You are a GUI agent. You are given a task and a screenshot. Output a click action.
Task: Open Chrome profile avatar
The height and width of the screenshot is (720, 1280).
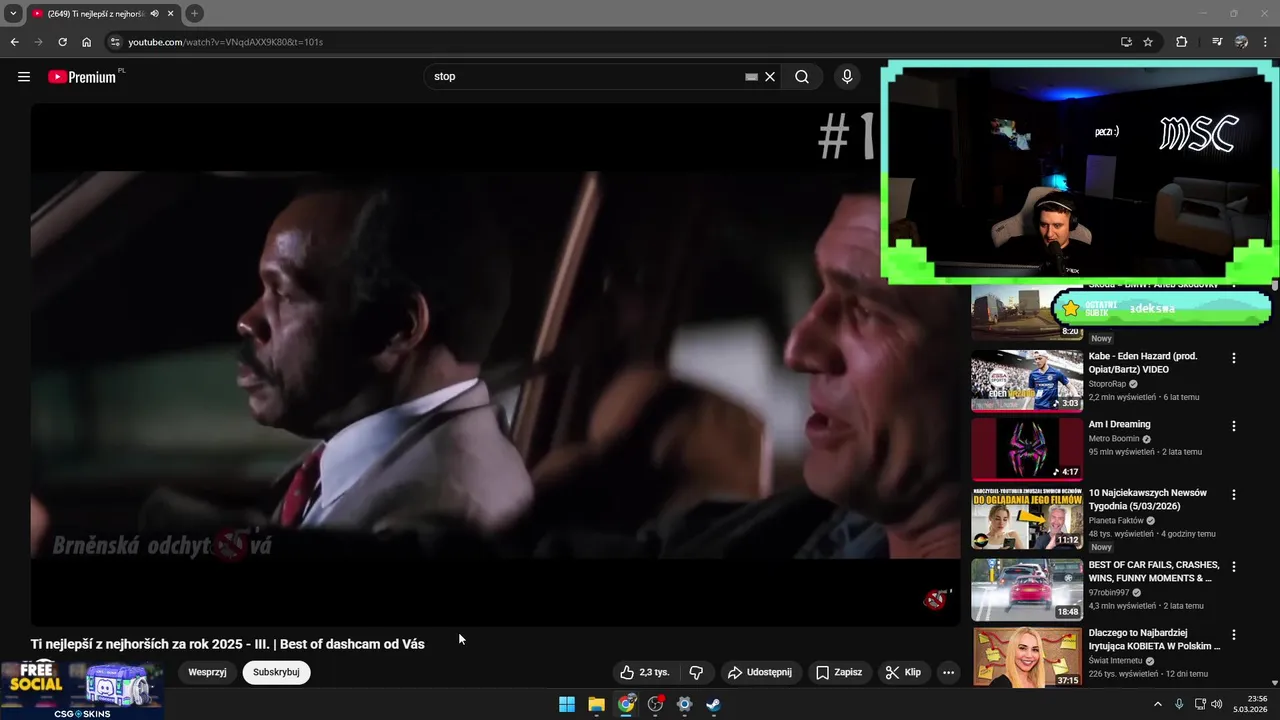(1241, 42)
